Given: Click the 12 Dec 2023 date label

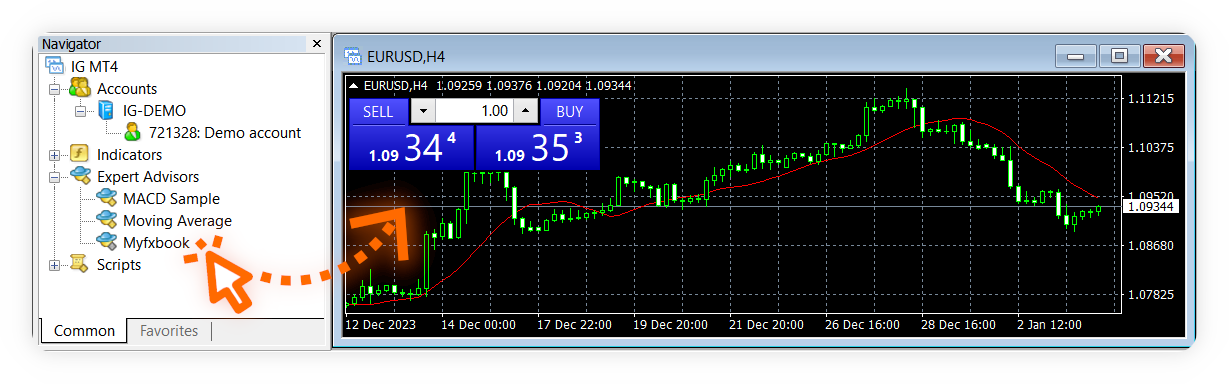Looking at the screenshot, I should coord(380,325).
